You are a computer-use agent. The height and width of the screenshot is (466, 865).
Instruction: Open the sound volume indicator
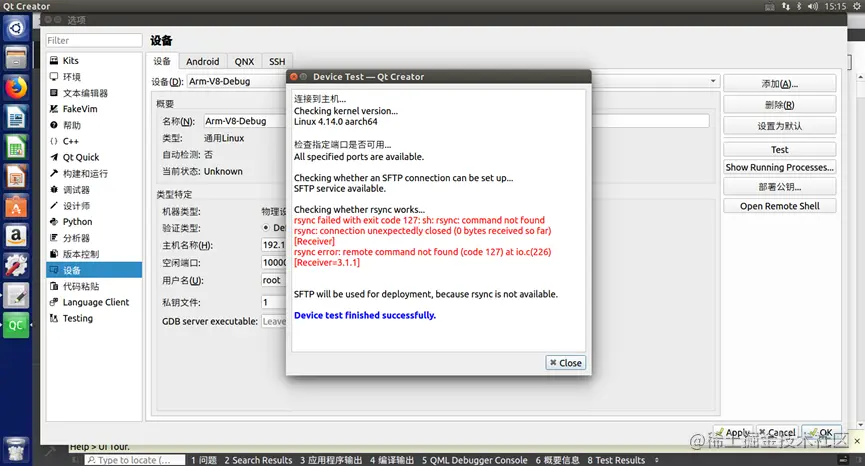[x=813, y=6]
